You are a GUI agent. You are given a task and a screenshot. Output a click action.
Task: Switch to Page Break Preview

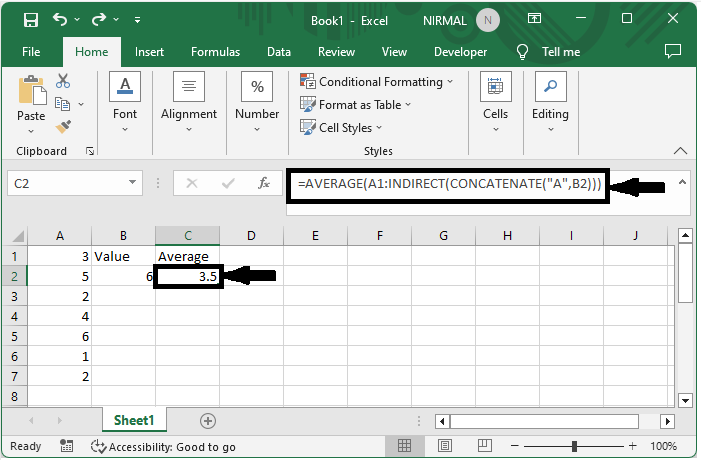pos(485,445)
